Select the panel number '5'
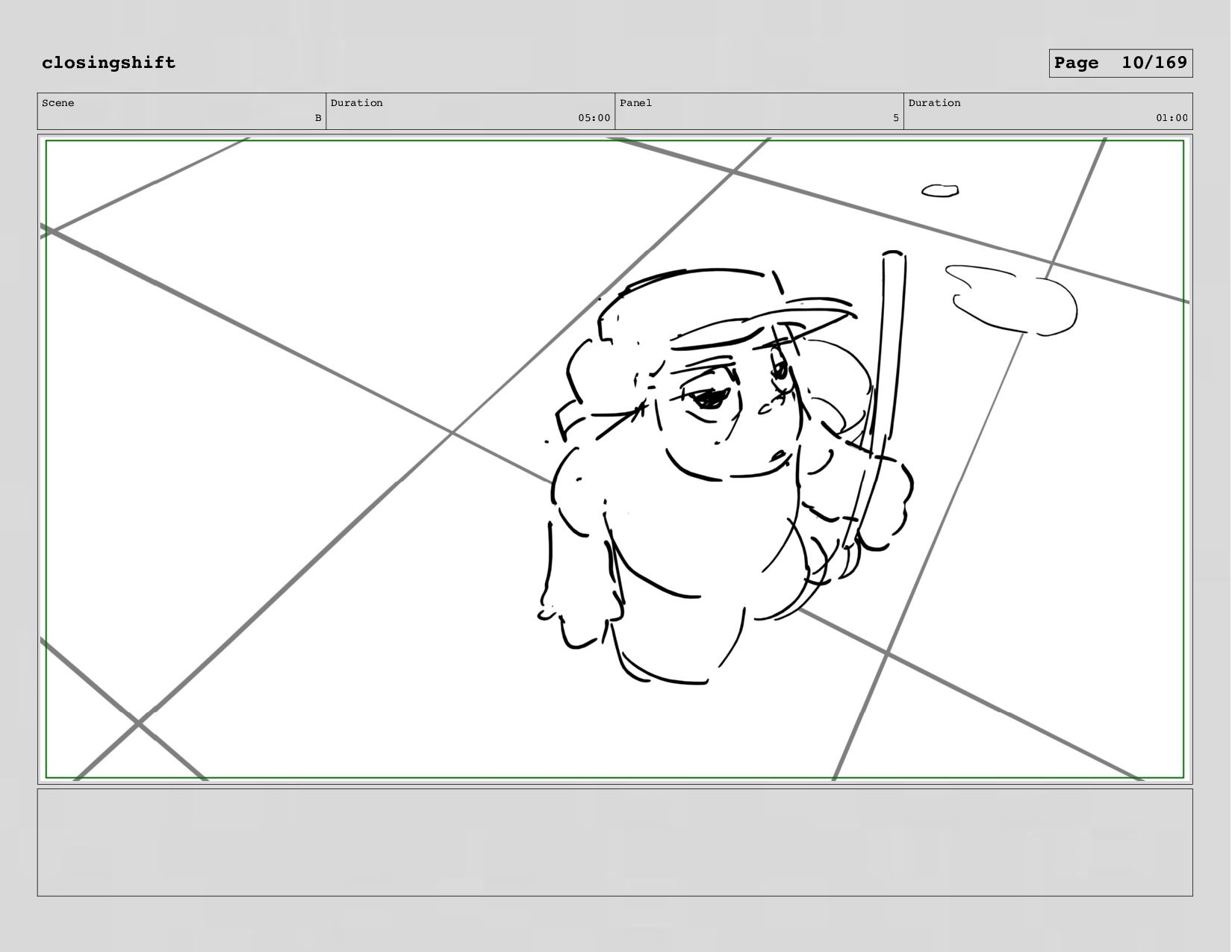 (x=896, y=118)
